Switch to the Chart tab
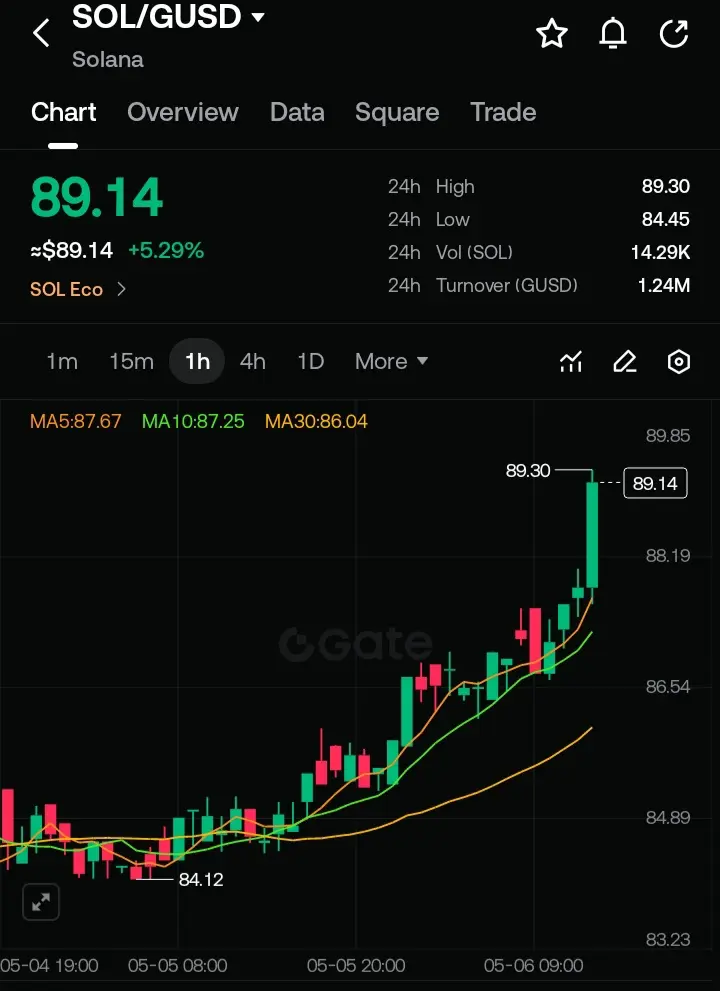The height and width of the screenshot is (991, 720). tap(63, 112)
